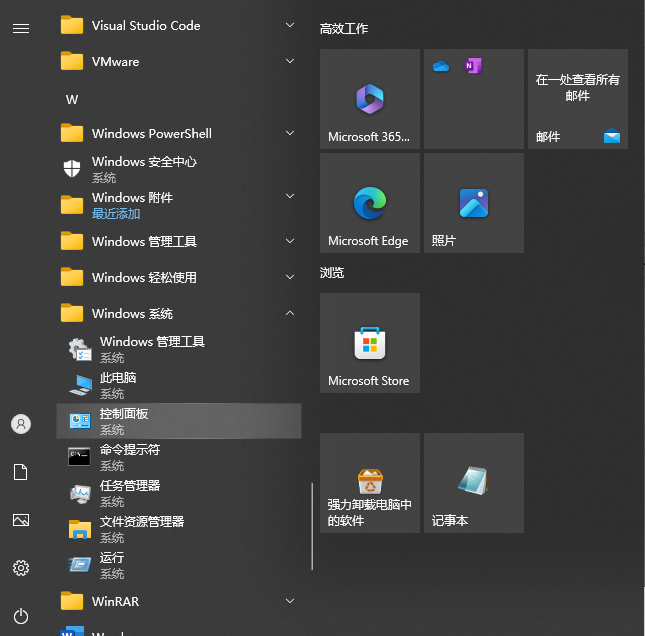645x636 pixels.
Task: Open the 照片 (Photos) tile
Action: click(473, 203)
